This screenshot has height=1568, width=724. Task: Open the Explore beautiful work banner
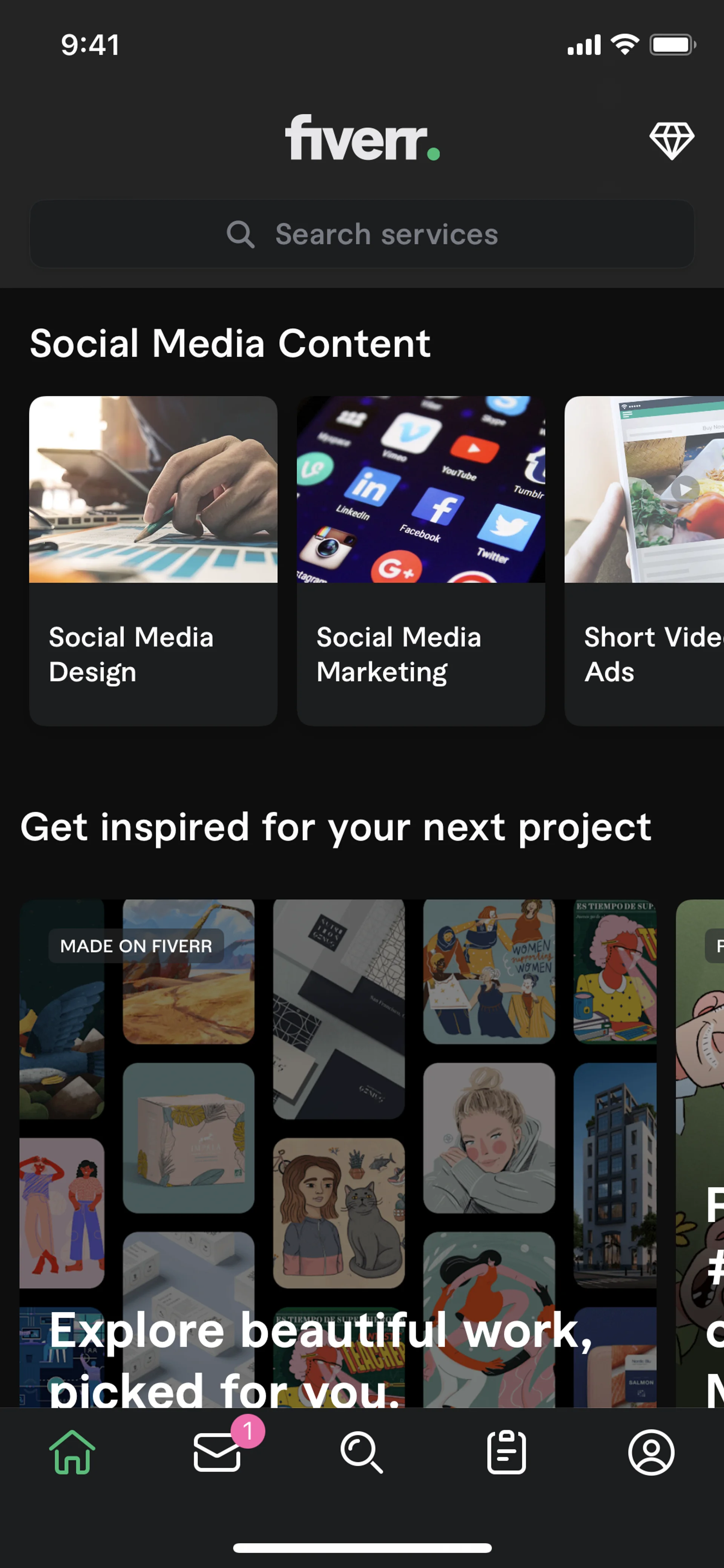[337, 1156]
